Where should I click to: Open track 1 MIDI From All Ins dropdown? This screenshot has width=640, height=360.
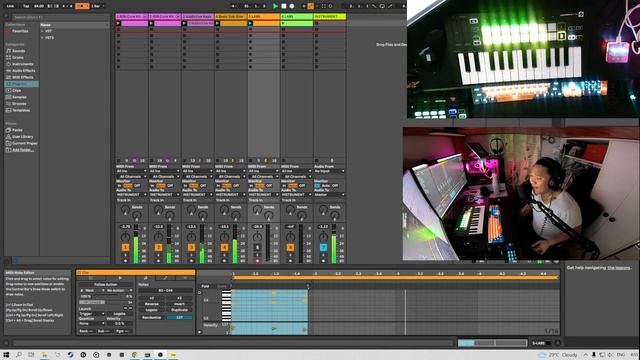[131, 171]
